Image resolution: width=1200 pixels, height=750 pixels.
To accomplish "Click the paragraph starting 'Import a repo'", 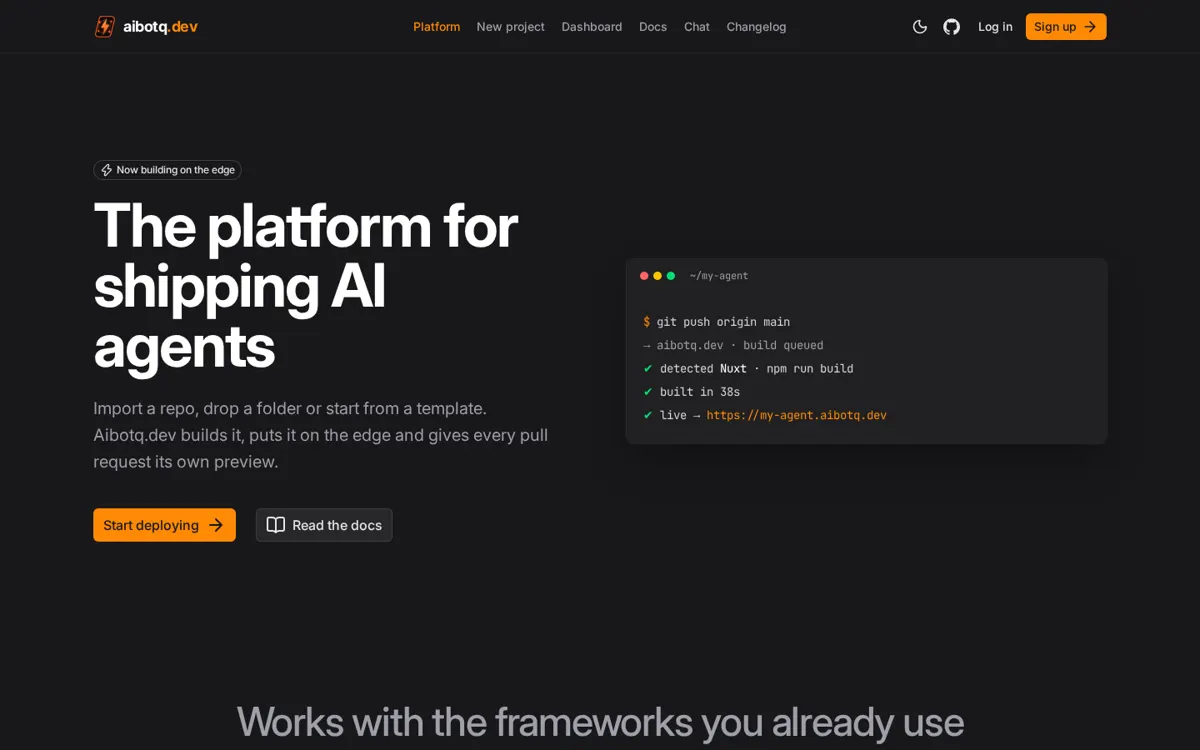I will (x=320, y=435).
